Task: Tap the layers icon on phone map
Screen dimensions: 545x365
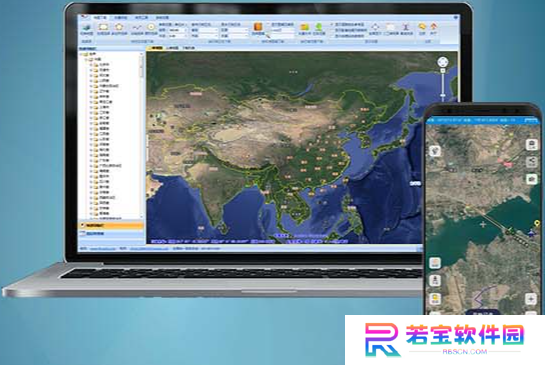Action: (531, 144)
